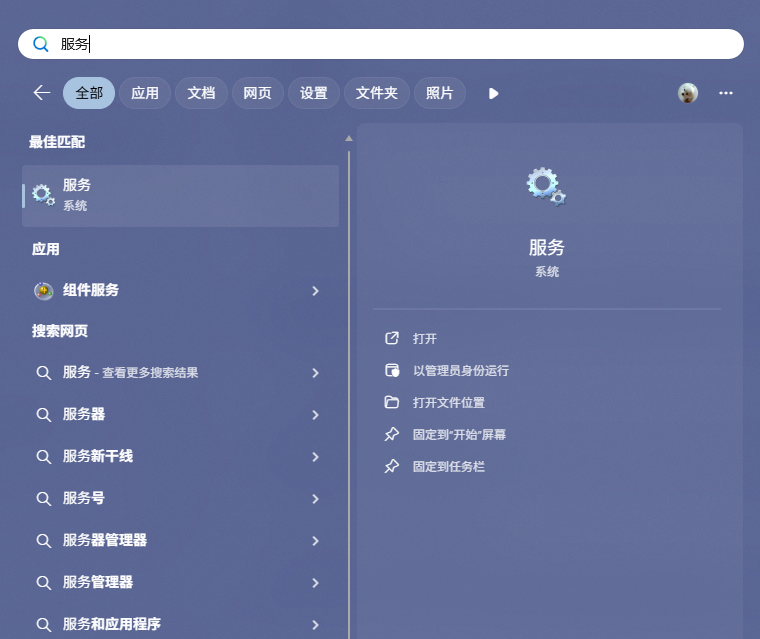Click in the search box containing 服务
760x639 pixels.
(x=381, y=44)
